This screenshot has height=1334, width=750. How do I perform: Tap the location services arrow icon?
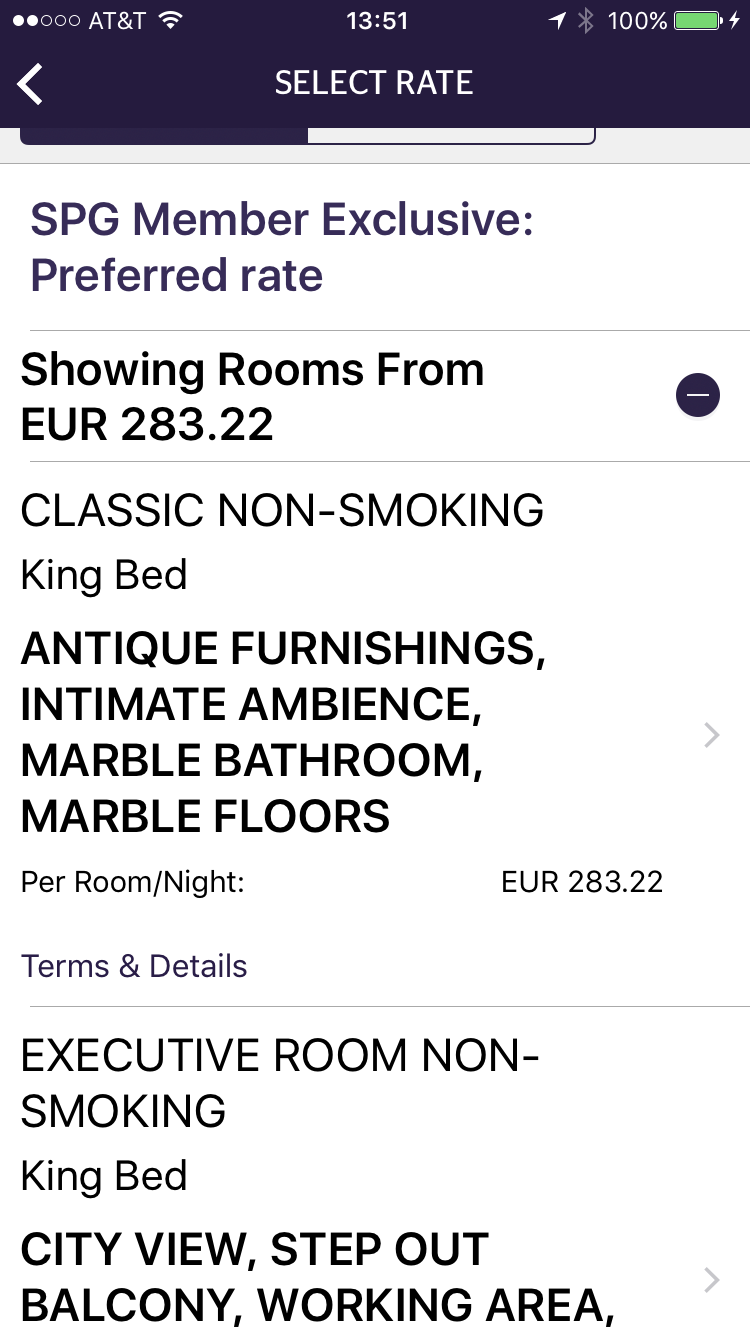tap(557, 21)
